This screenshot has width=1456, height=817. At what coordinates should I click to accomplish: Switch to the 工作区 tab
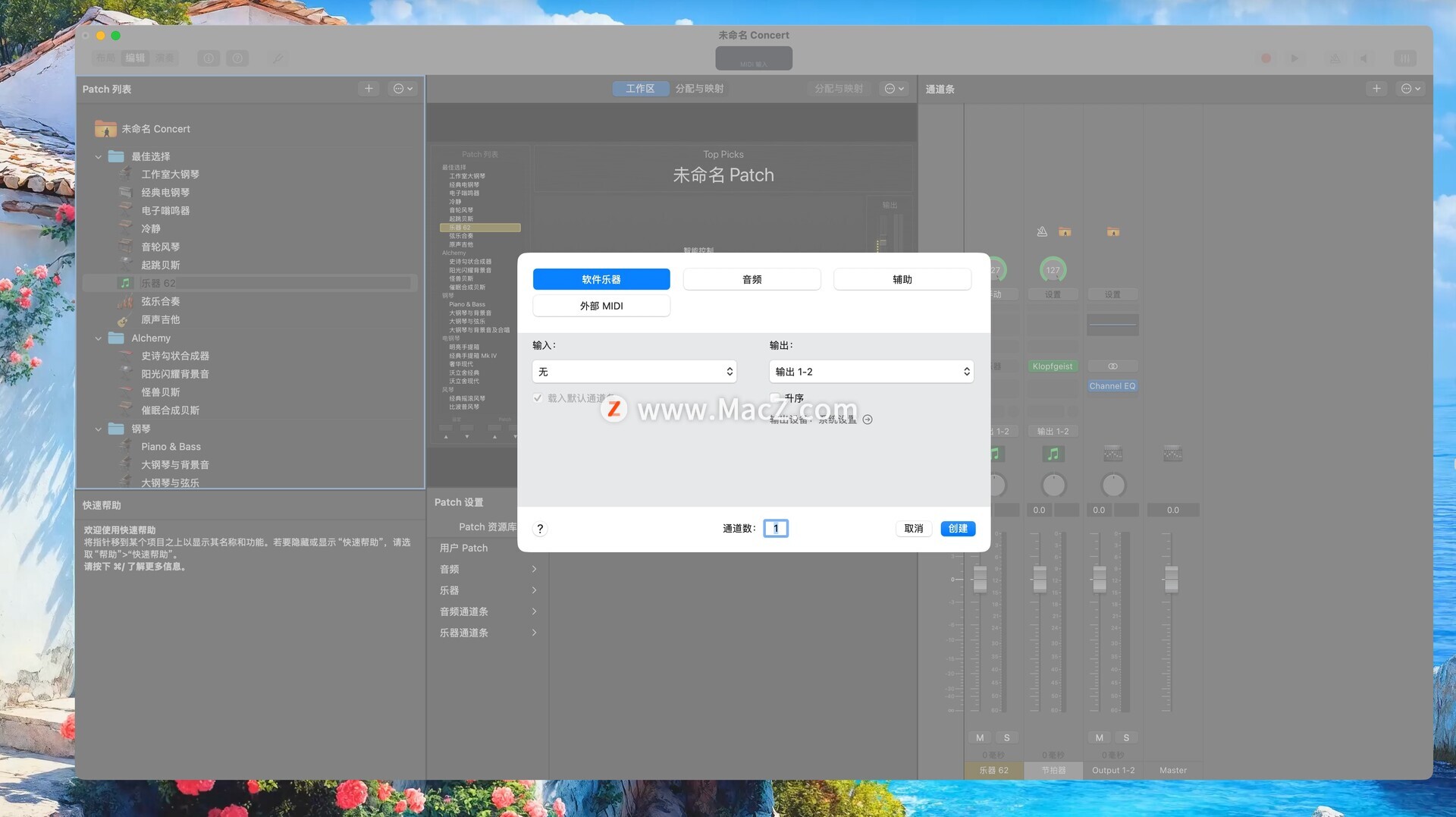(x=640, y=89)
